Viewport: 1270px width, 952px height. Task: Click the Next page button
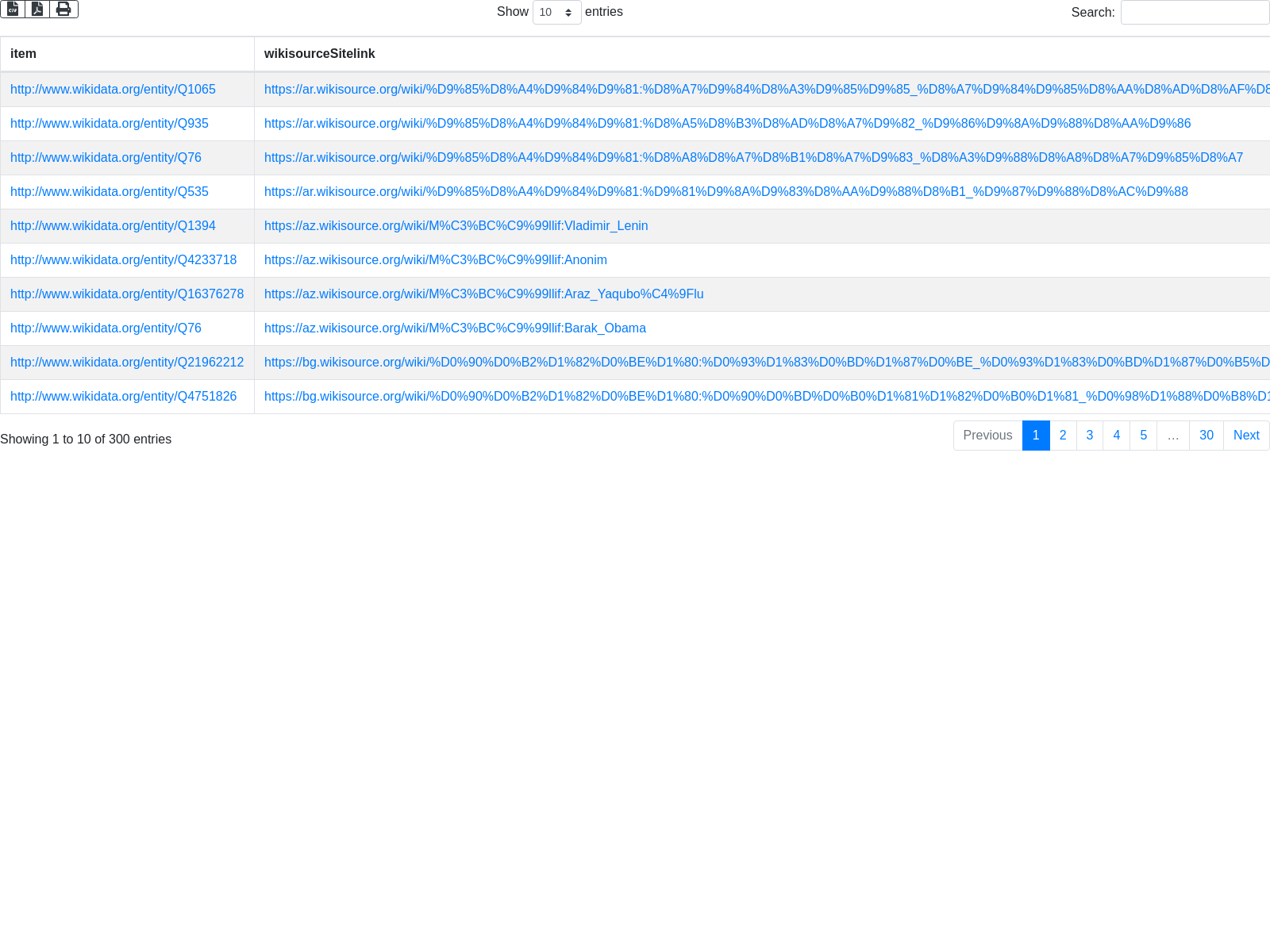[1246, 436]
